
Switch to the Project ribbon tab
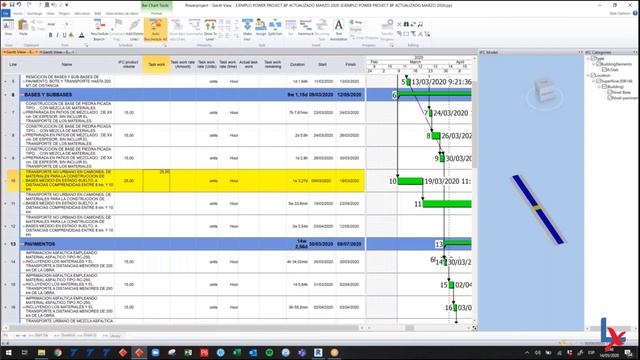pos(64,13)
